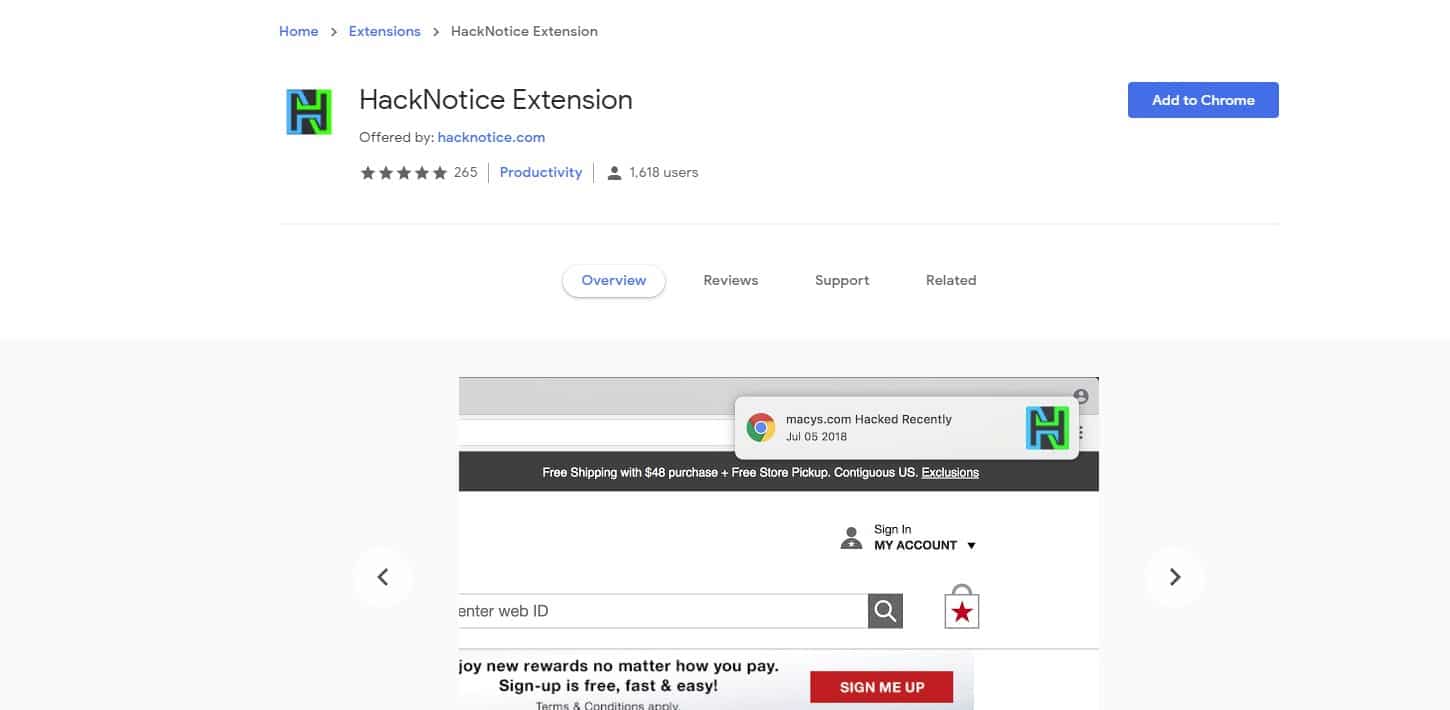This screenshot has width=1450, height=710.
Task: Switch to the Reviews tab
Action: point(730,281)
